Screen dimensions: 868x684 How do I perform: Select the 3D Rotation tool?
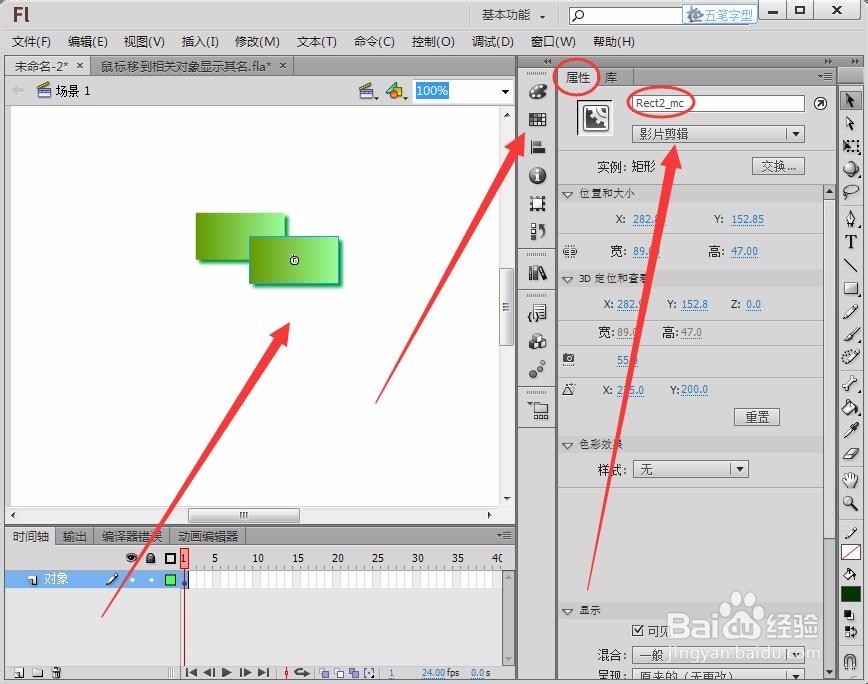pyautogui.click(x=851, y=169)
